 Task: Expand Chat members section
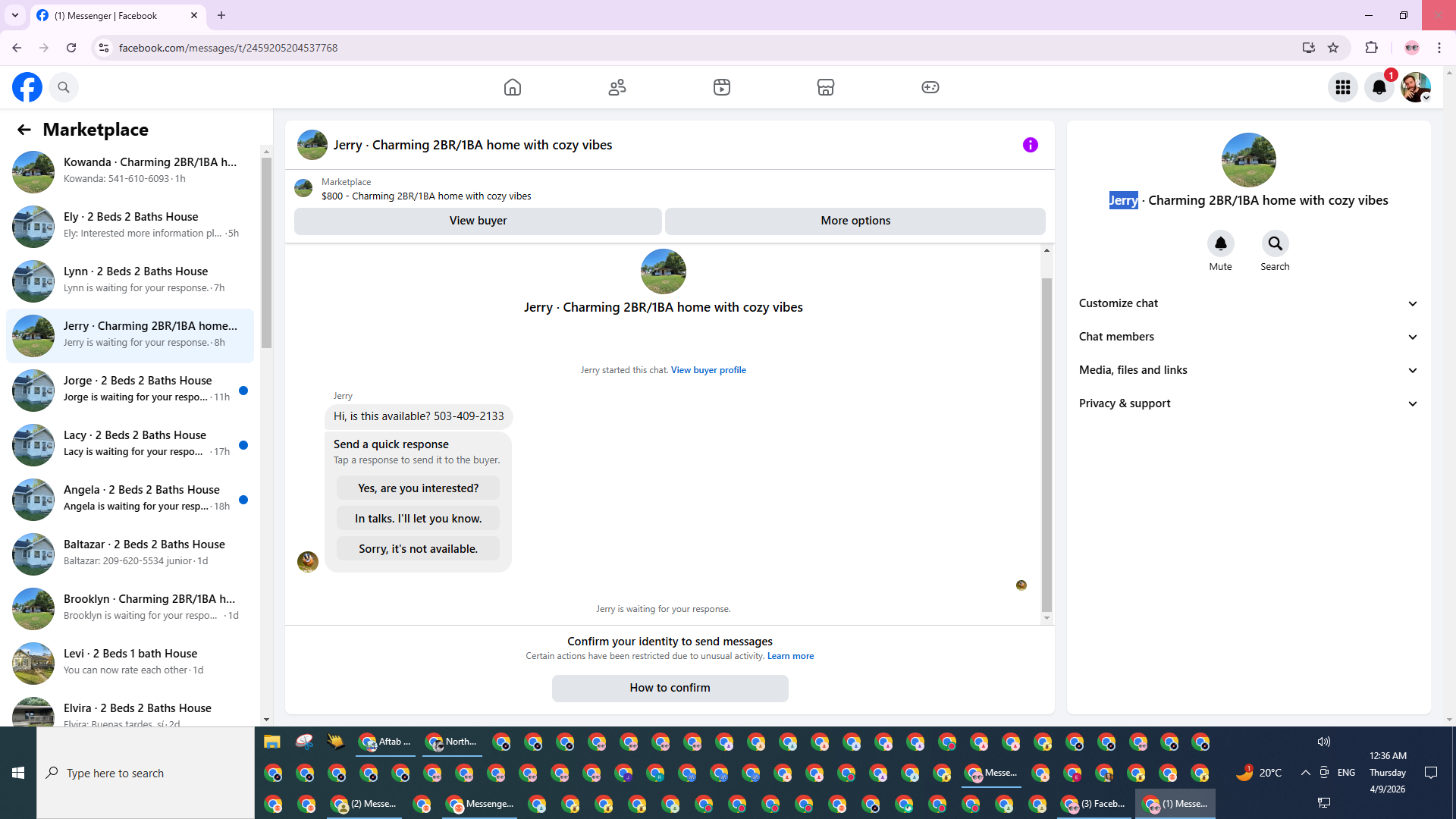point(1248,337)
